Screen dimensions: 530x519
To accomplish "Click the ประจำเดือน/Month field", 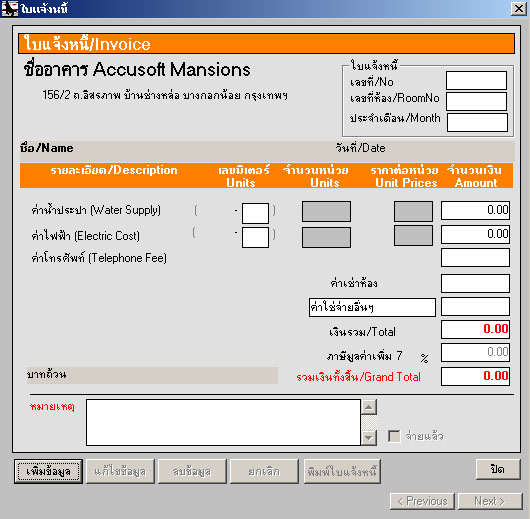I will (x=477, y=122).
